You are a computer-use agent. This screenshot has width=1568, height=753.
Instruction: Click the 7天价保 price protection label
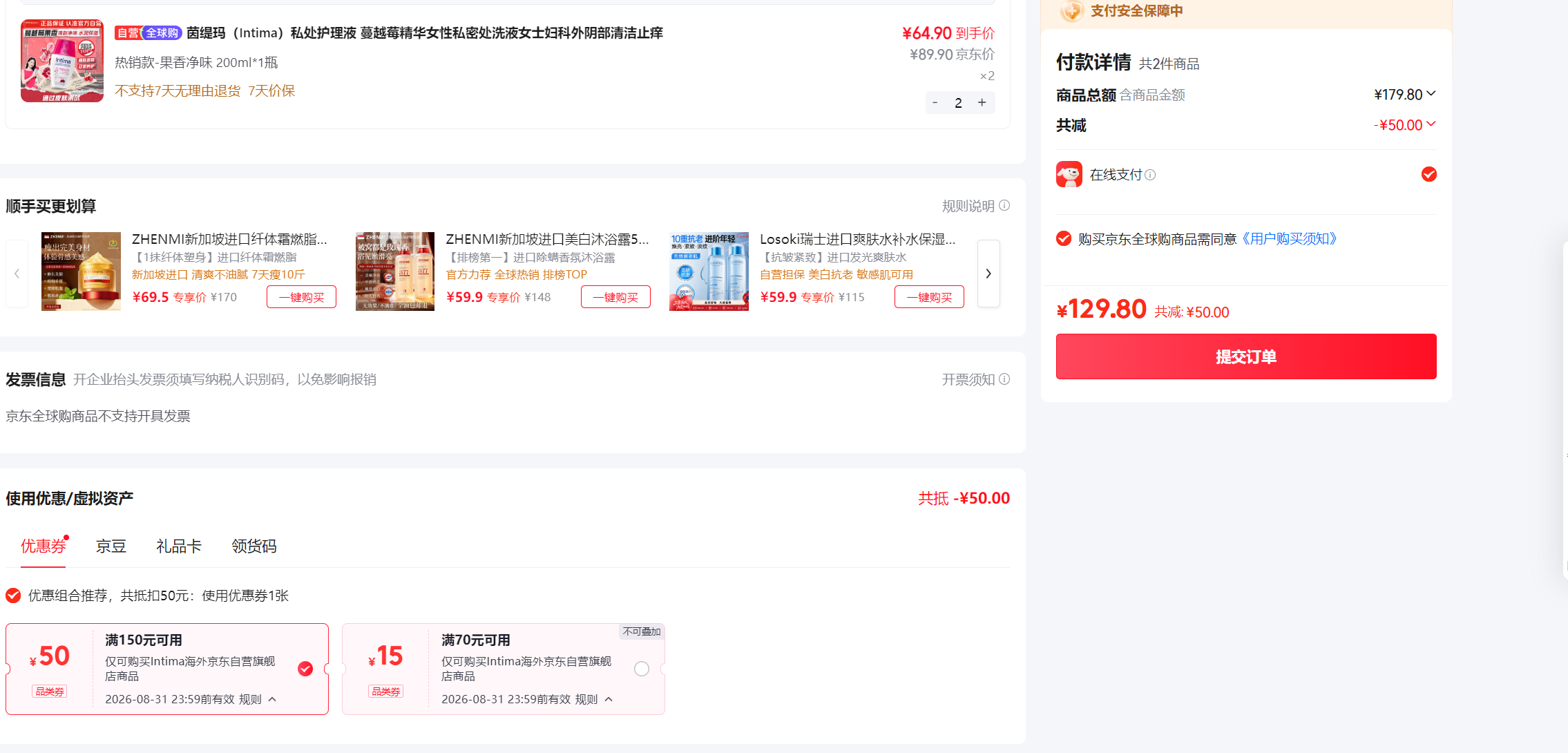271,90
